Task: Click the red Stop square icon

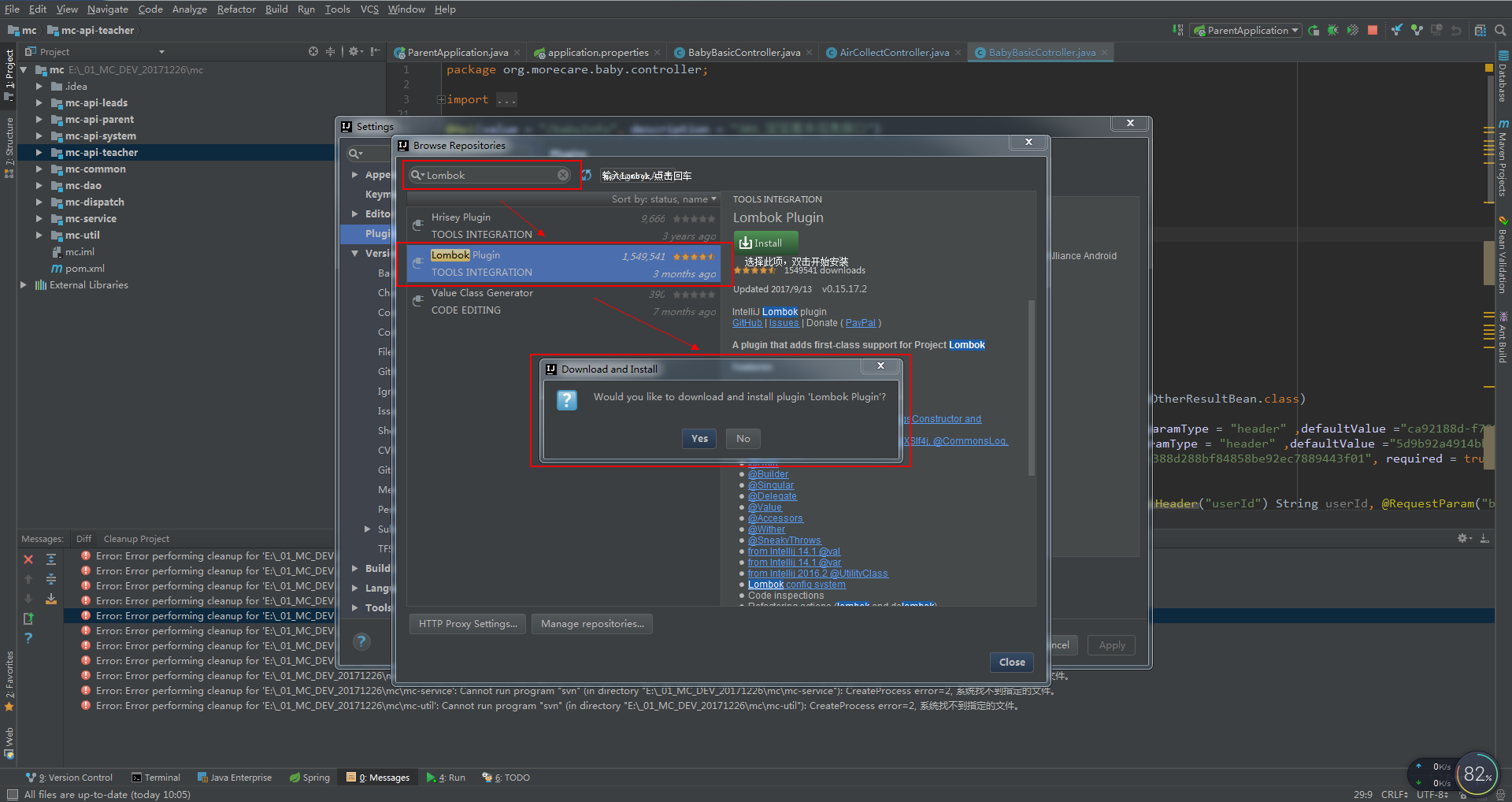Action: click(1373, 30)
